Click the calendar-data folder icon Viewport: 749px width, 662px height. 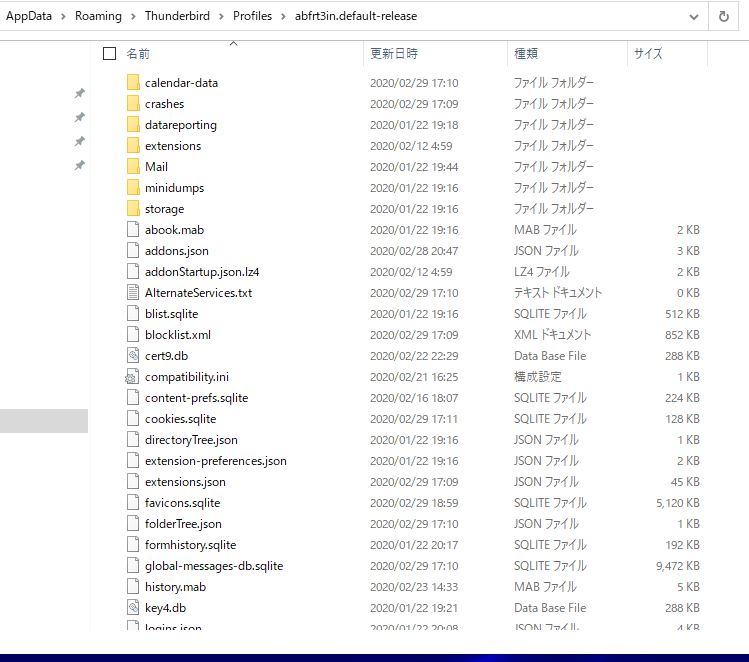(x=134, y=83)
